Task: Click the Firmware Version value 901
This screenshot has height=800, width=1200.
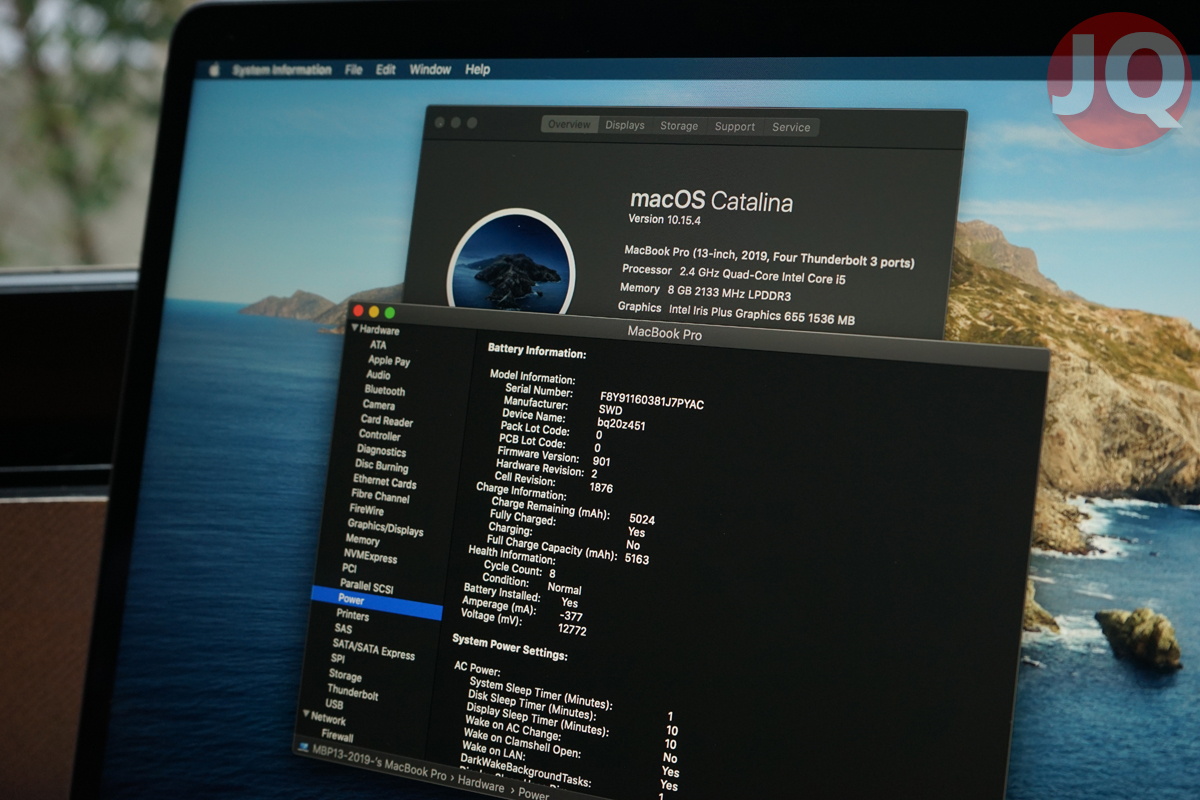Action: (x=602, y=461)
